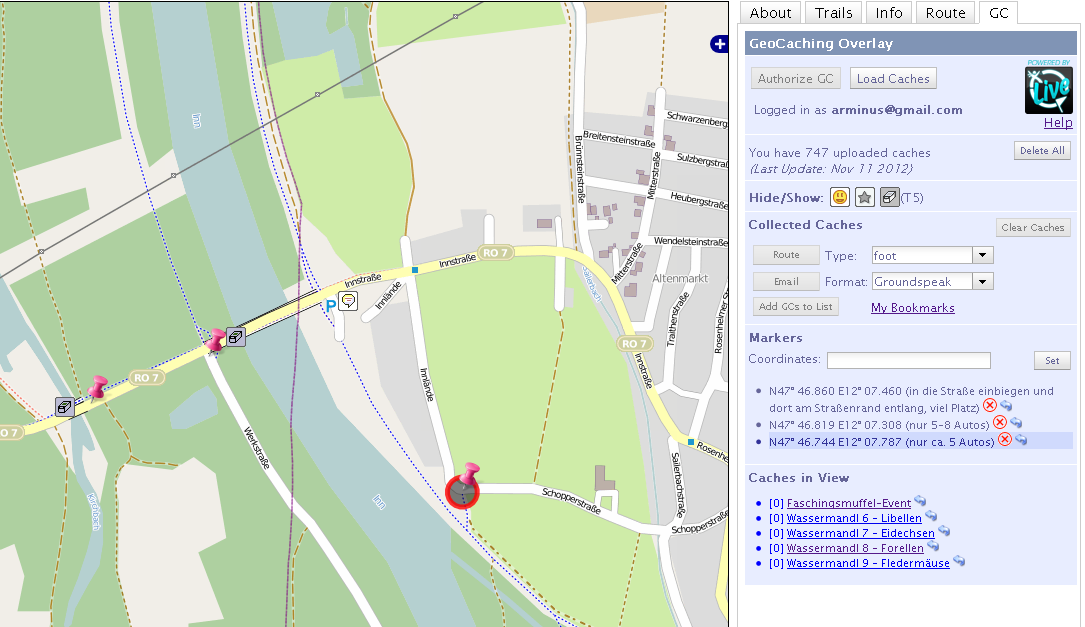Click the Route button under Collected Caches
The height and width of the screenshot is (627, 1085).
(786, 255)
